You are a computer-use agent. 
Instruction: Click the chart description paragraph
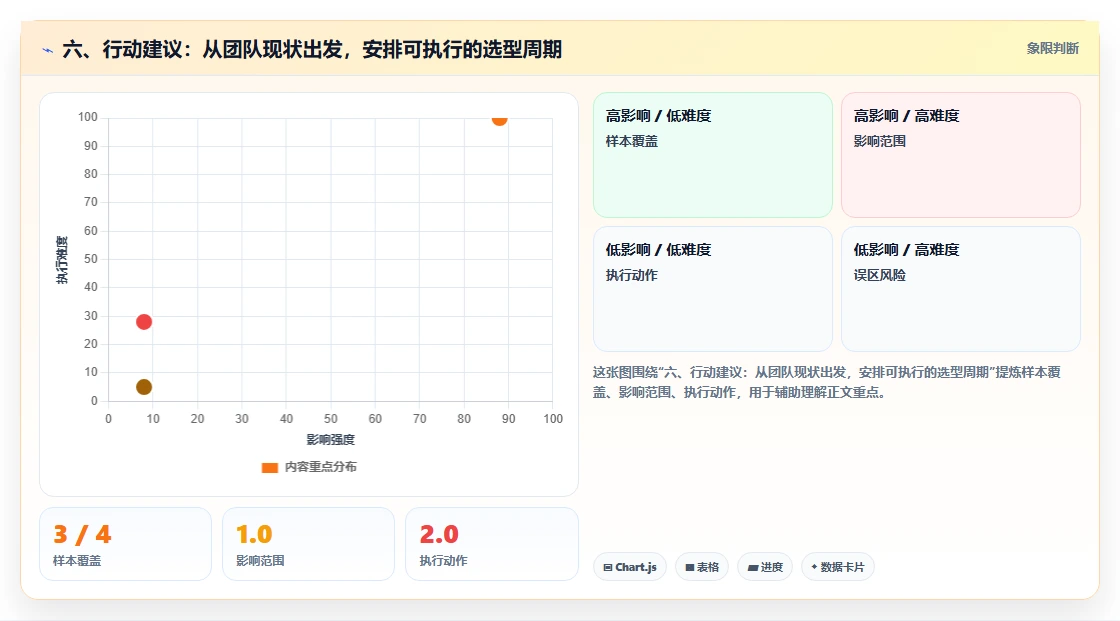point(826,382)
